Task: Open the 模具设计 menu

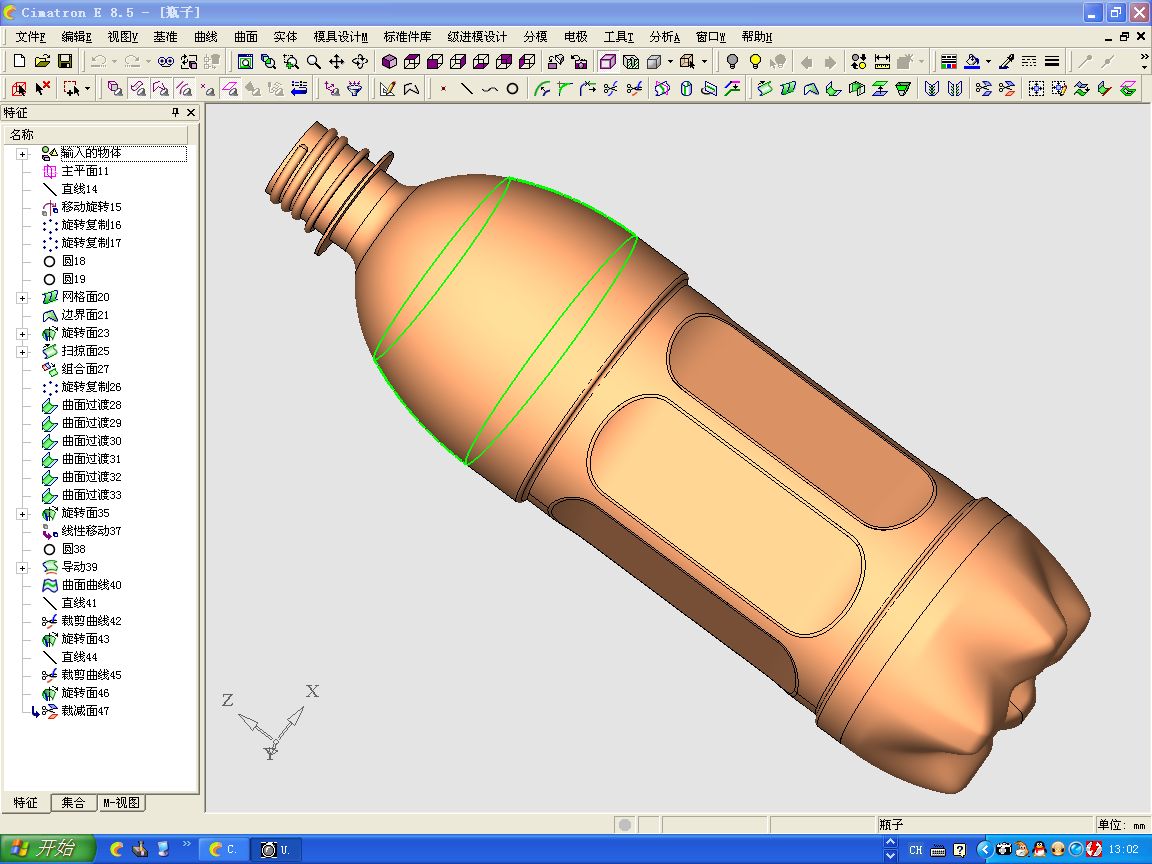Action: (340, 37)
